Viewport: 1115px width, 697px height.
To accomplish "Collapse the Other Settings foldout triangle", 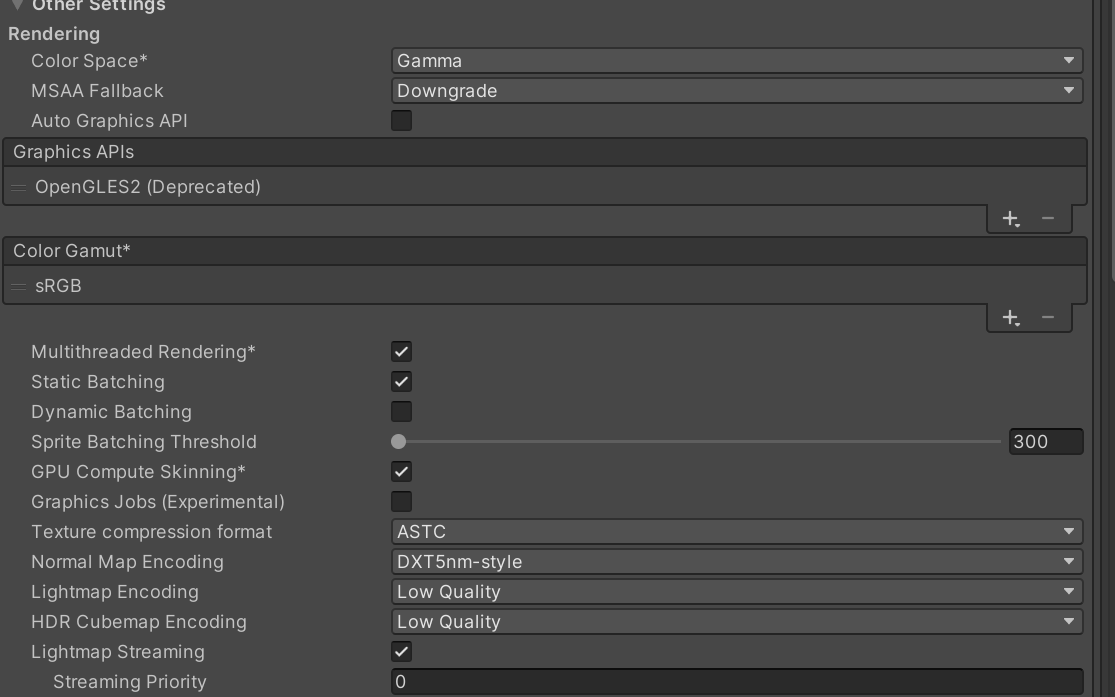I will [x=18, y=5].
